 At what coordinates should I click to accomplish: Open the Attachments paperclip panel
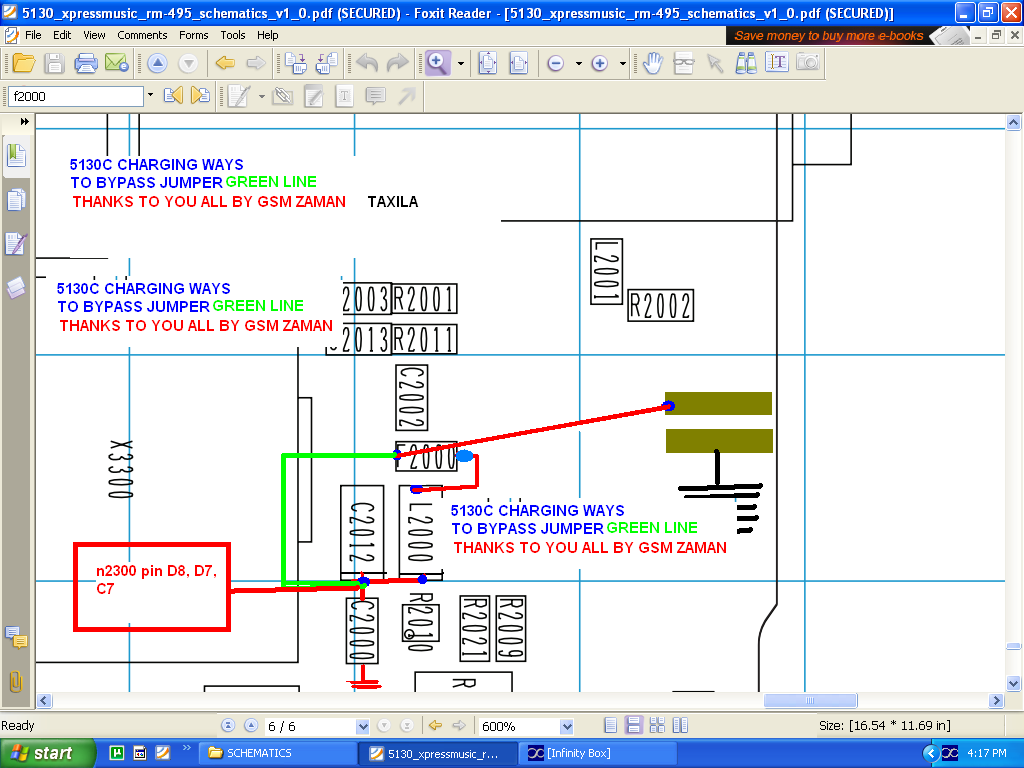point(16,681)
